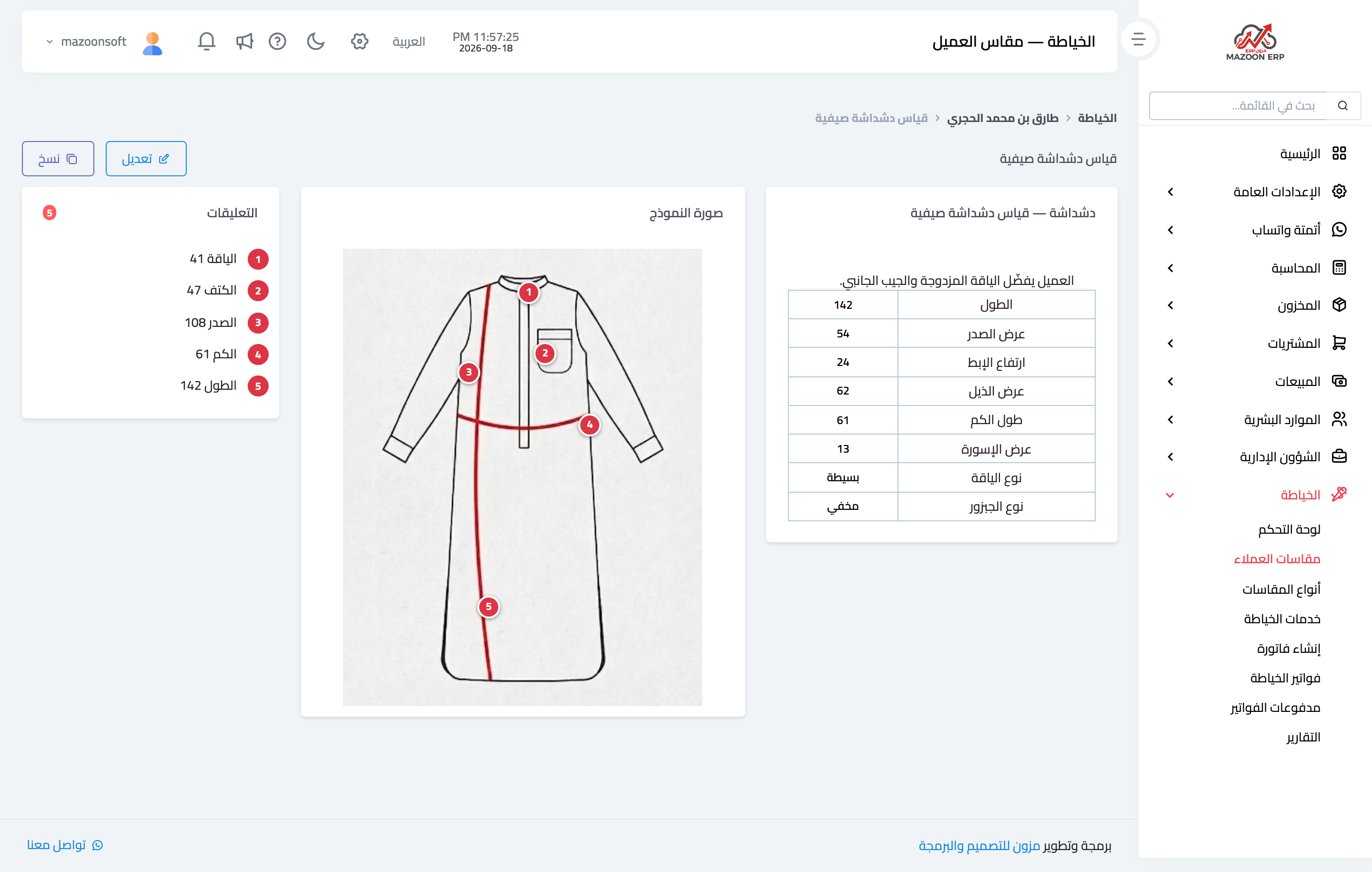The width and height of the screenshot is (1372, 872).
Task: Click the المخزون box icon
Action: pos(1340,305)
